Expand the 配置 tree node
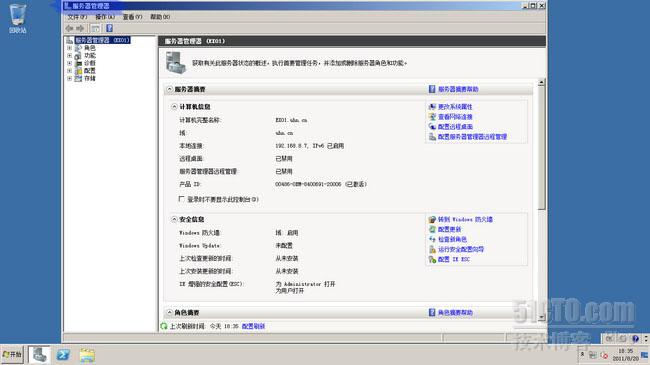The image size is (650, 365). click(69, 71)
